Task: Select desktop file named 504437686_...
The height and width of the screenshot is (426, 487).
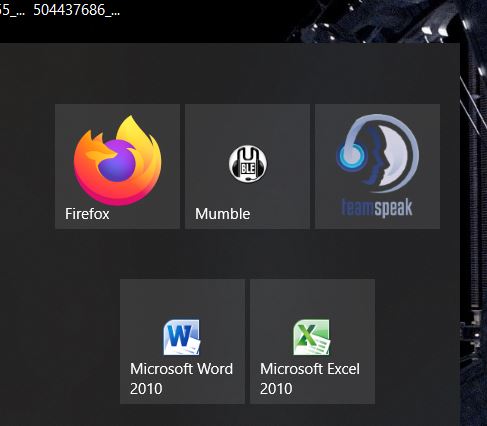Action: click(x=77, y=10)
